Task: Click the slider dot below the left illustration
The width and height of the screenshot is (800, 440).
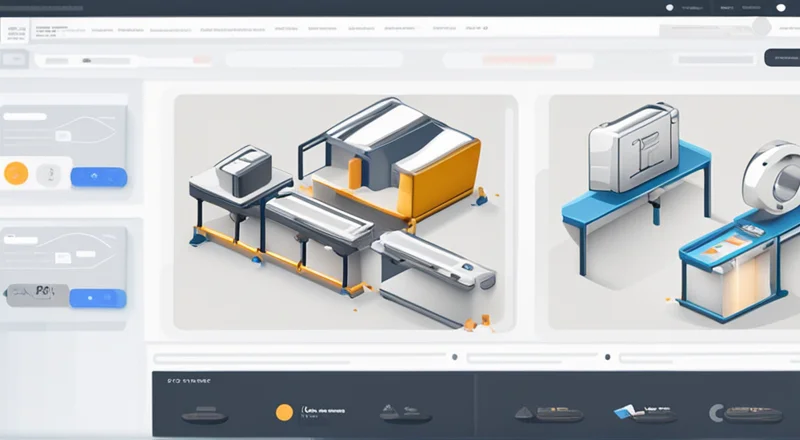Action: pos(455,356)
